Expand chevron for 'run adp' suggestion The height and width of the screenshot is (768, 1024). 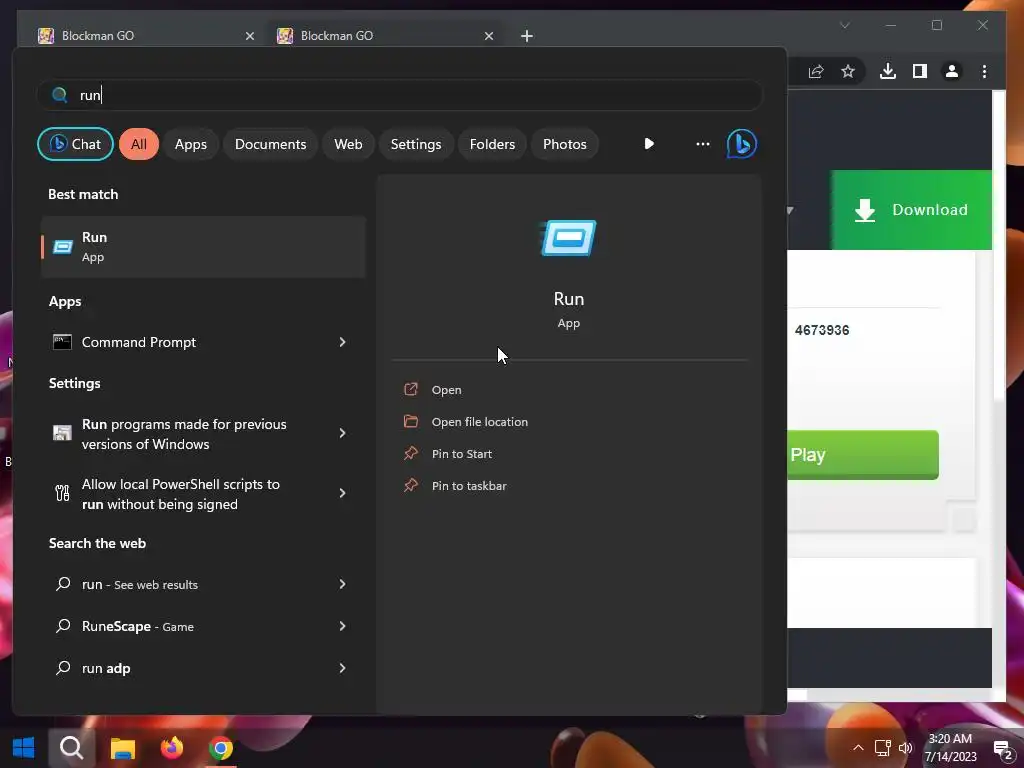[x=342, y=668]
